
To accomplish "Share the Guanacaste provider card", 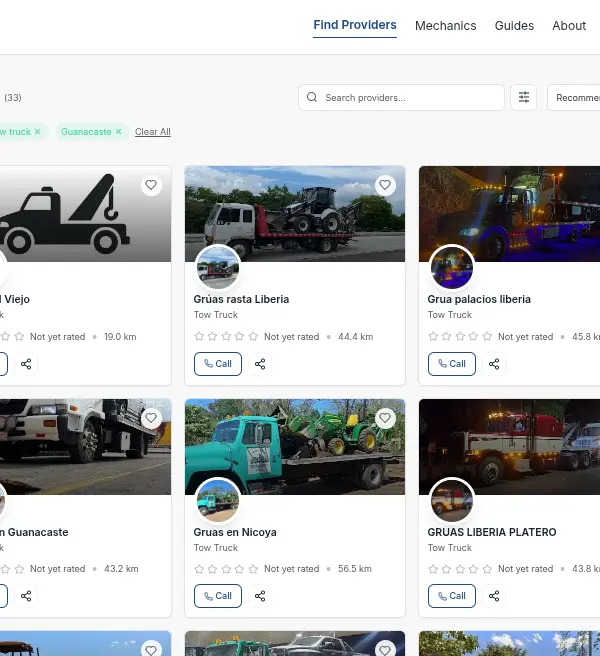I will (x=26, y=596).
